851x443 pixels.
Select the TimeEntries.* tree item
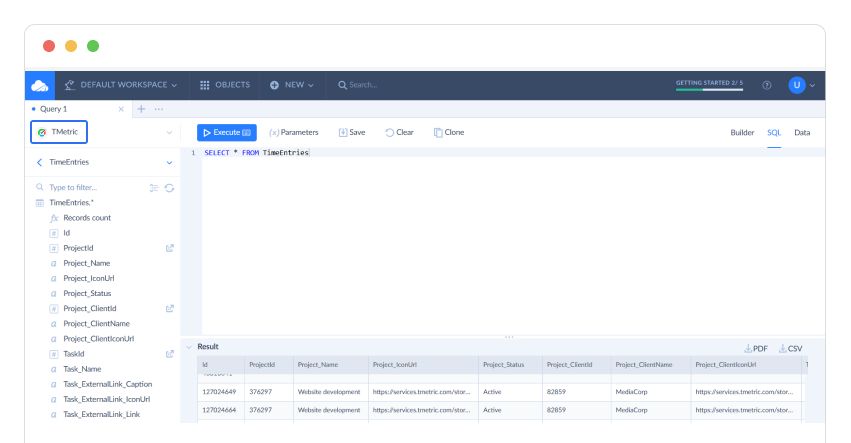click(x=71, y=202)
